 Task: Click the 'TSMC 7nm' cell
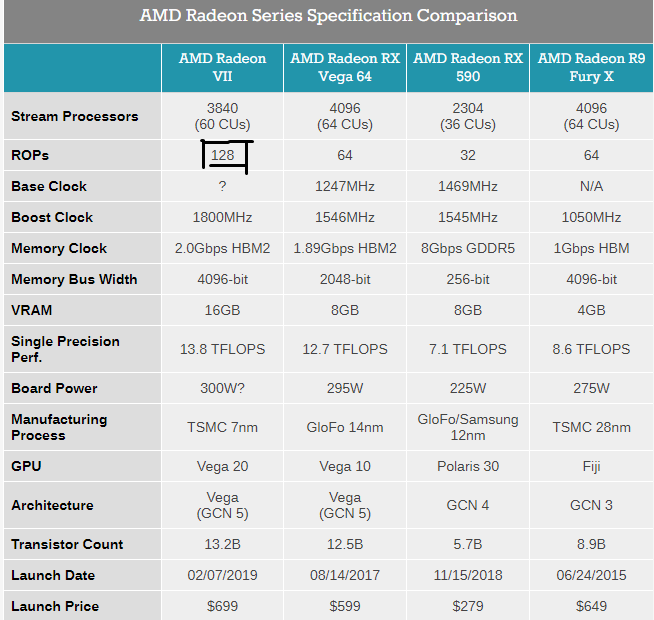(x=222, y=427)
